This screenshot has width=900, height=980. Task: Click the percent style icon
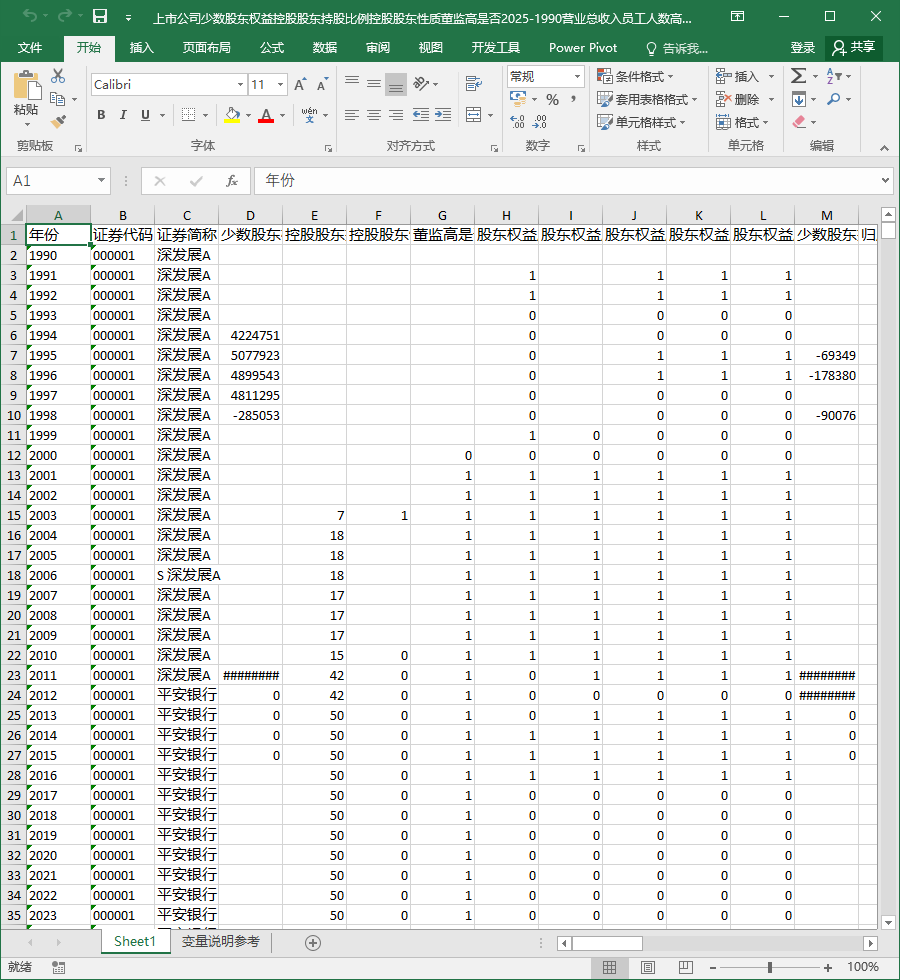point(552,99)
